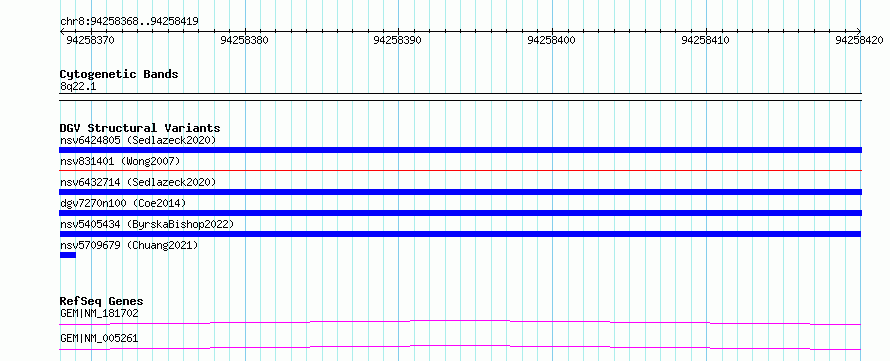Image resolution: width=890 pixels, height=361 pixels.
Task: Open variant nsv6432714 (Sedlazeck2020) label
Action: coord(138,182)
